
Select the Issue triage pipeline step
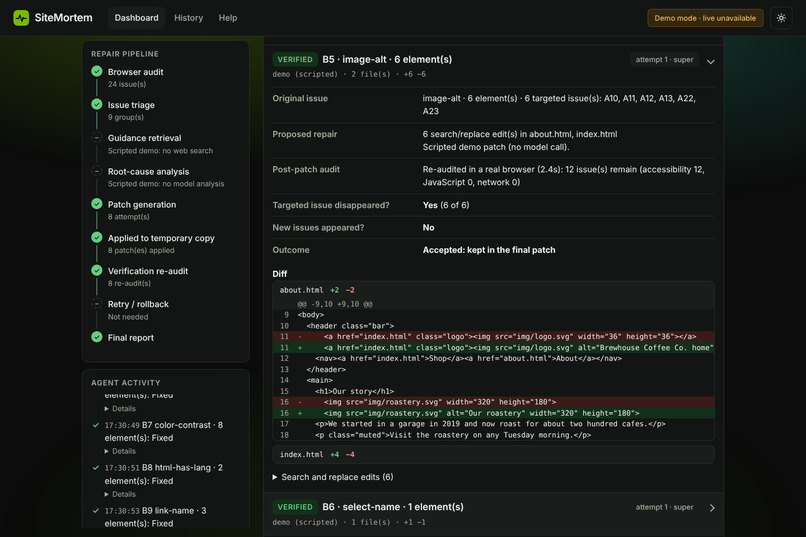coord(166,110)
